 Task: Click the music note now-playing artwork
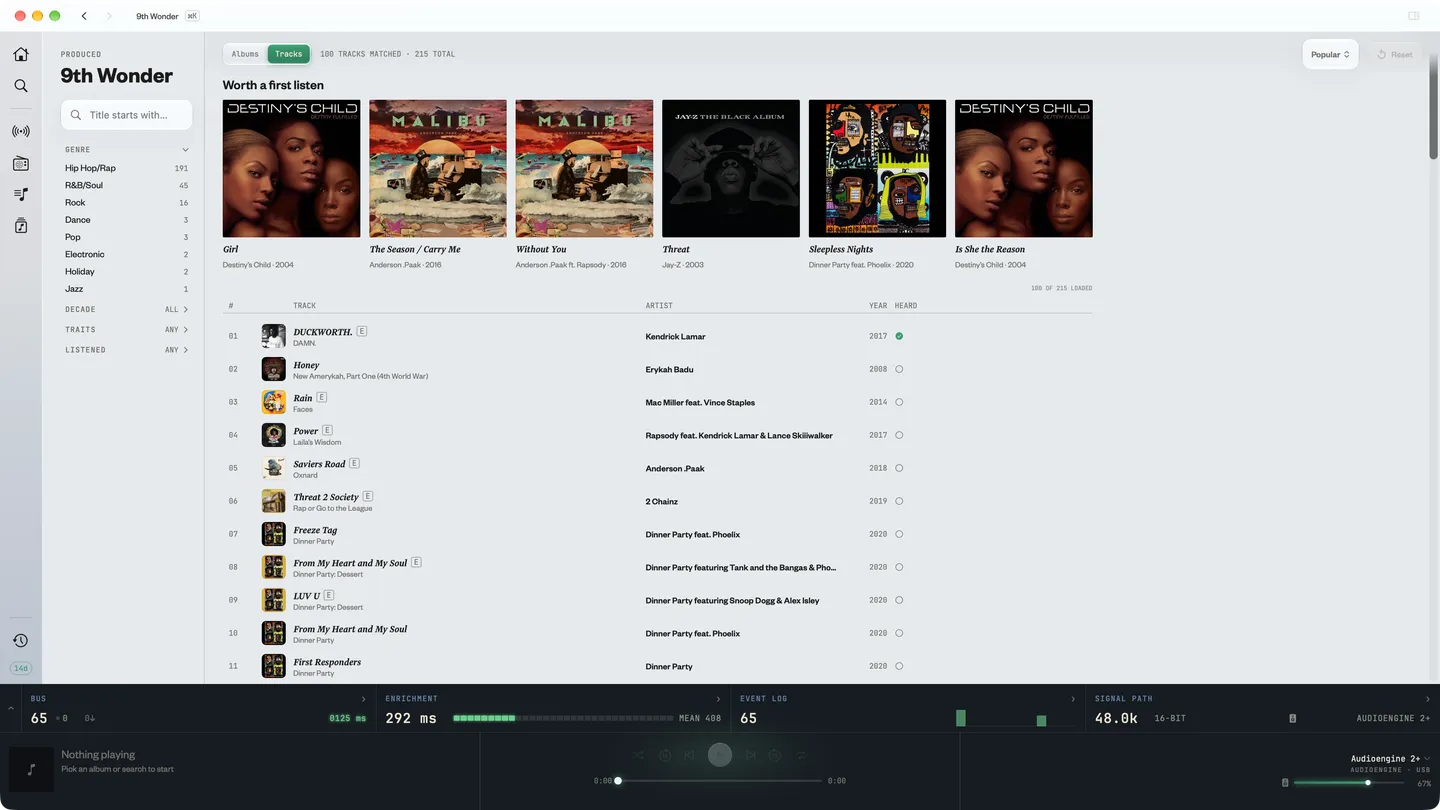31,769
